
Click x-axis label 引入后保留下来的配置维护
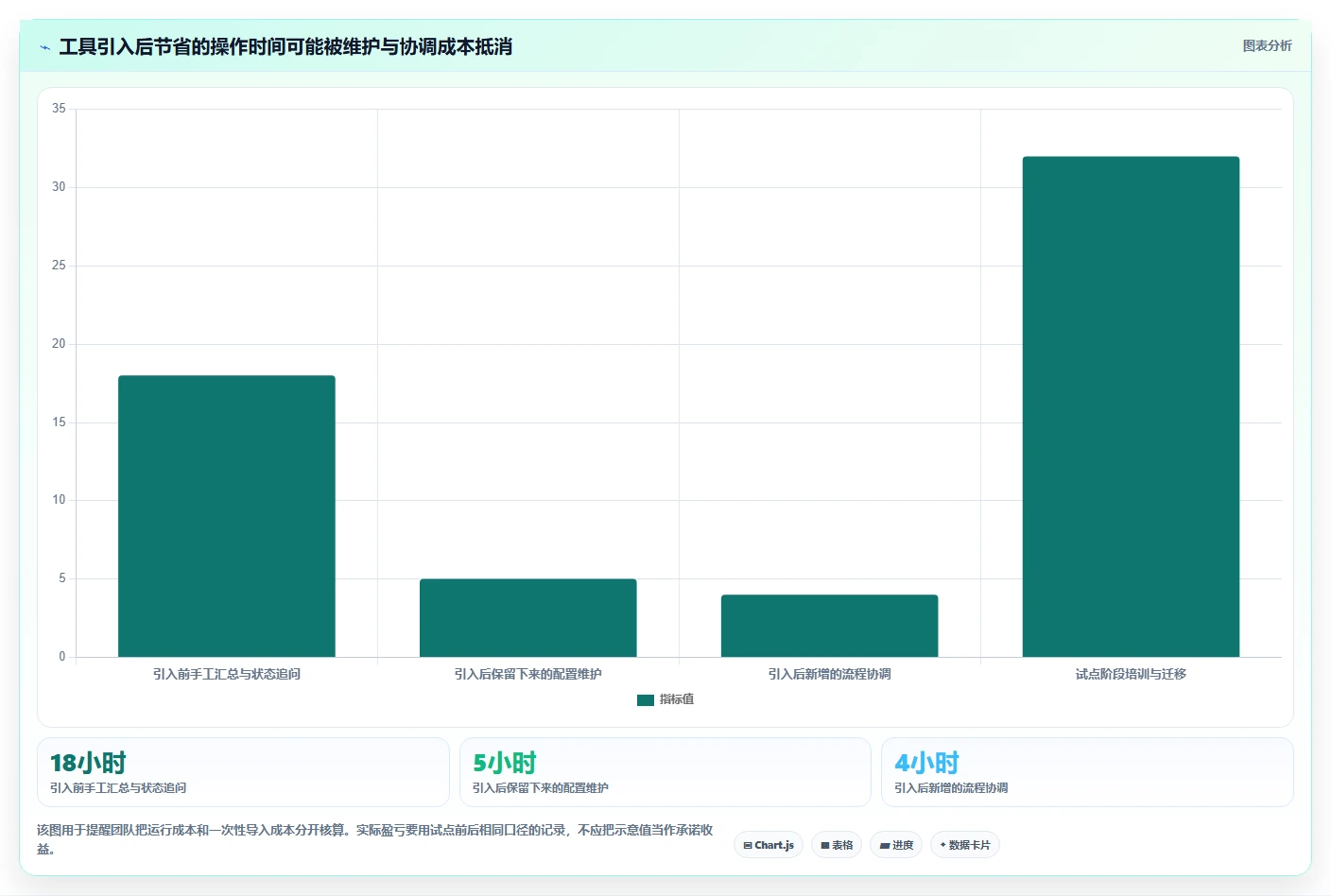527,674
